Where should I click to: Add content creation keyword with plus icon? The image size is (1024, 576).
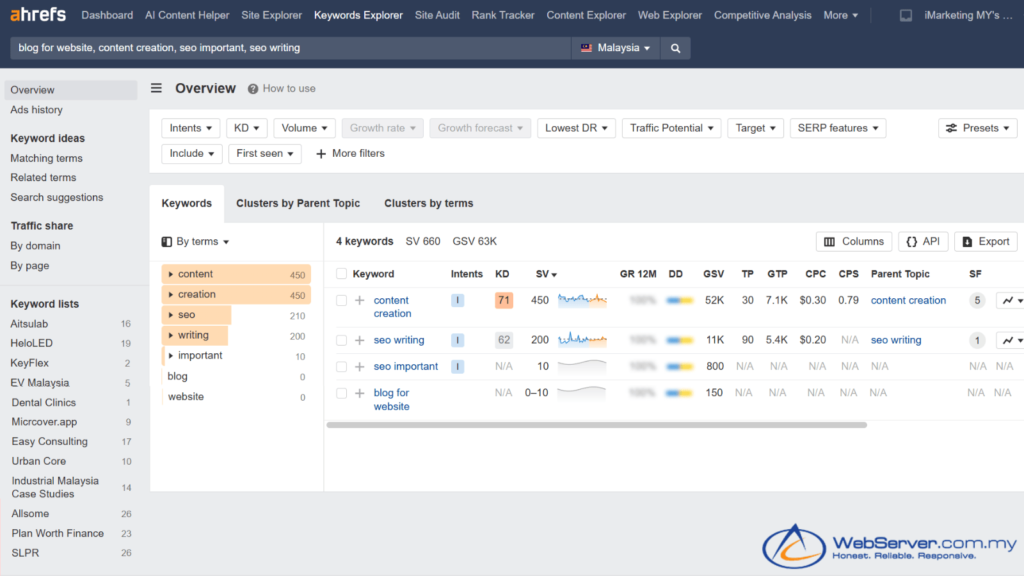(359, 300)
